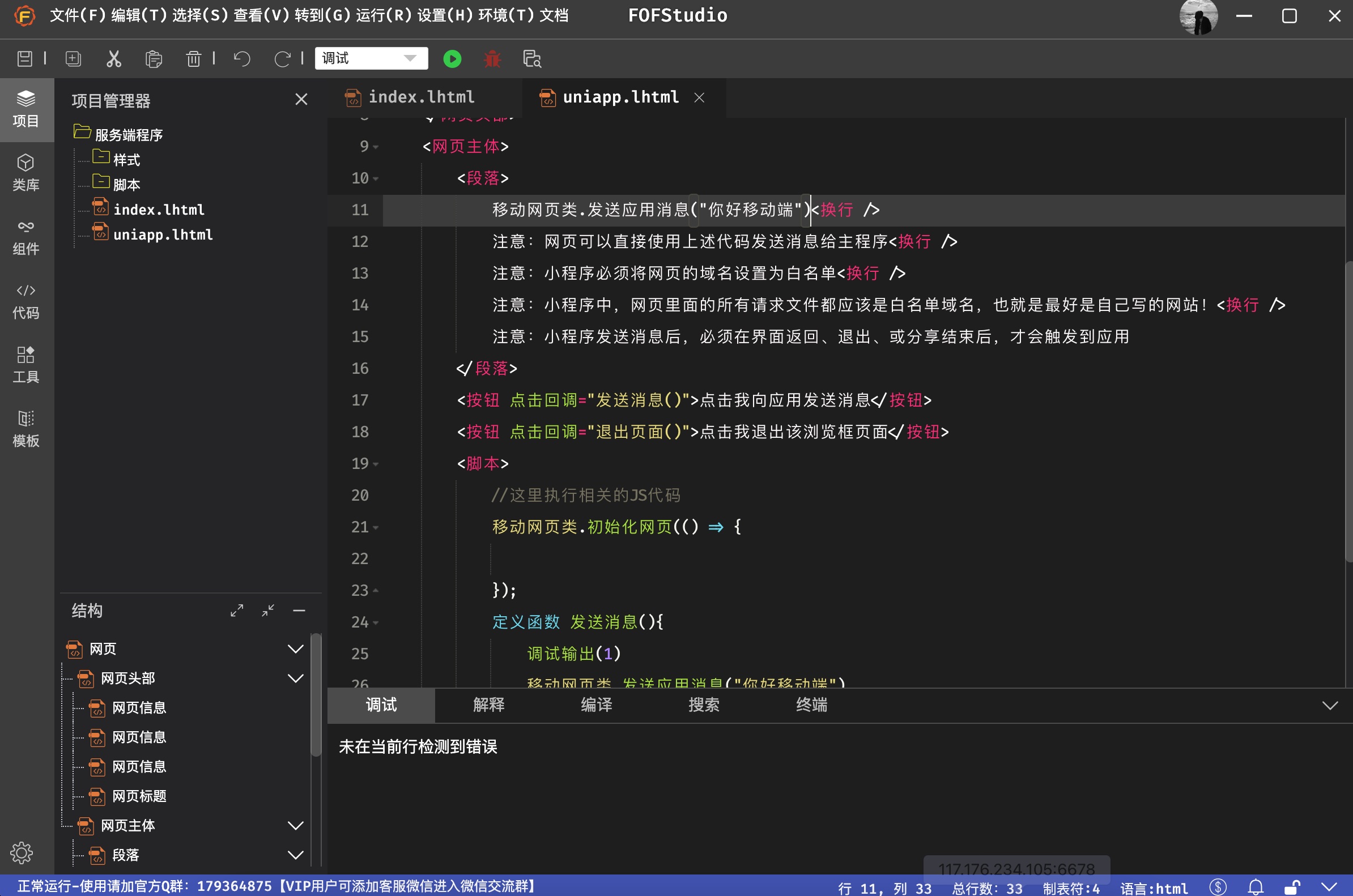Open the 文档 menu
1353x896 pixels.
pyautogui.click(x=554, y=15)
